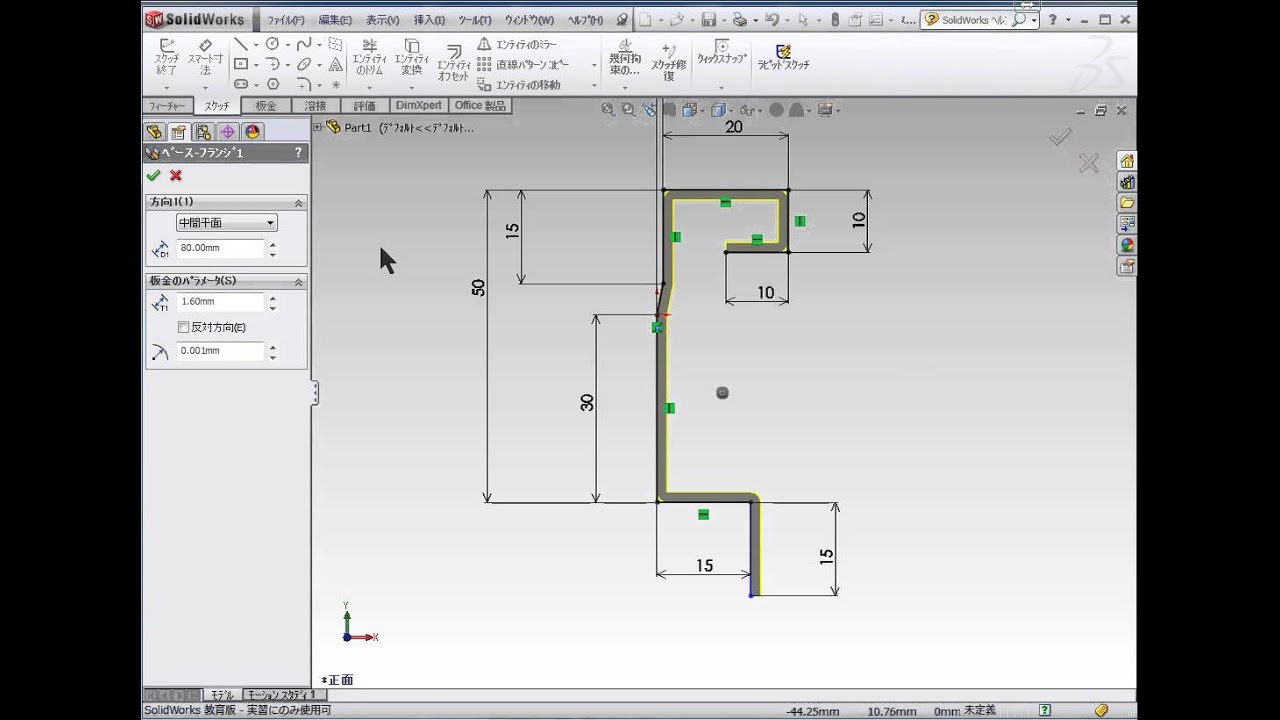
Task: Click the Zoom to Fit view icon
Action: pyautogui.click(x=607, y=110)
